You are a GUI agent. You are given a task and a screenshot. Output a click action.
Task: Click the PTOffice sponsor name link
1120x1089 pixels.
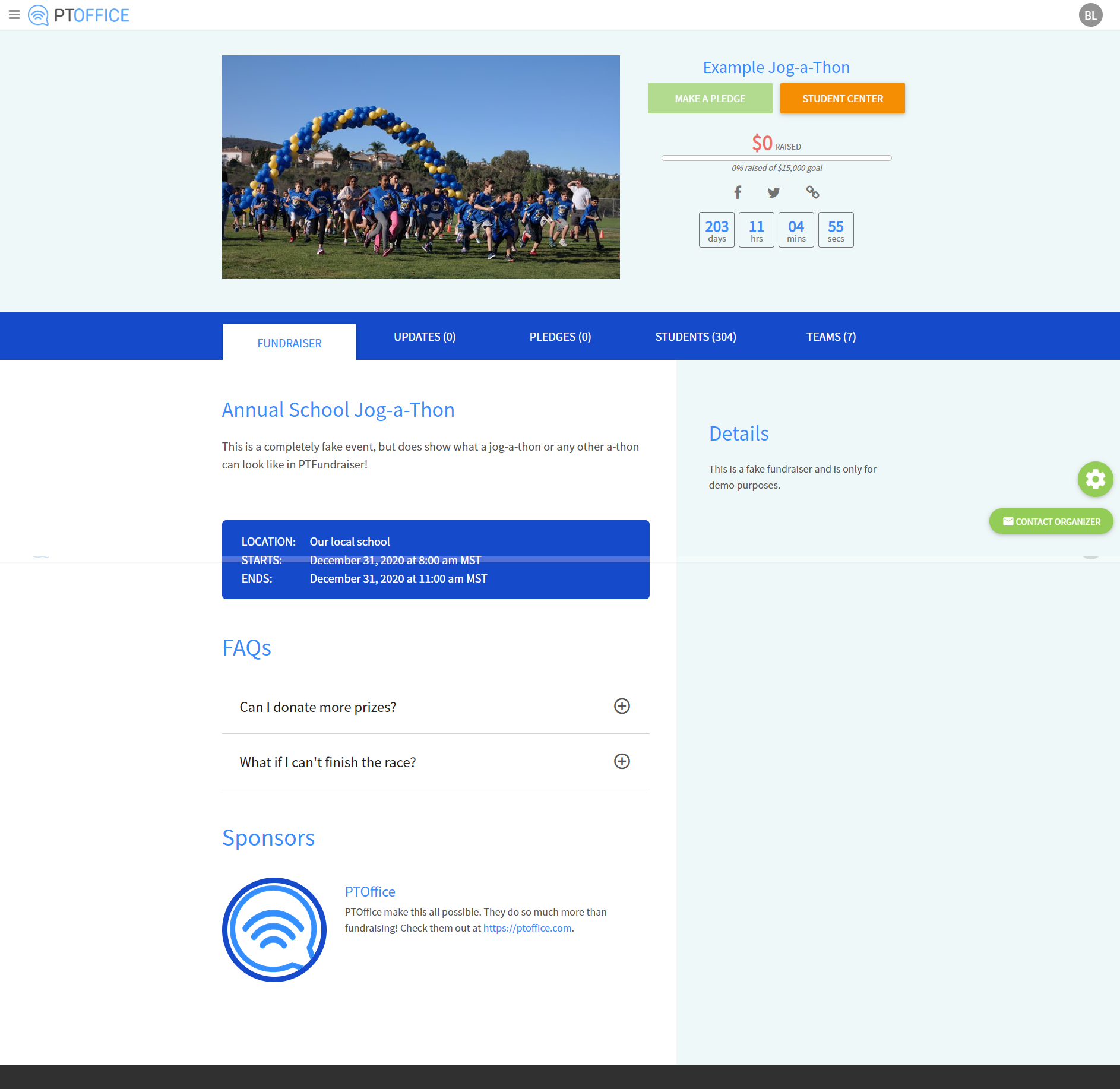point(370,891)
